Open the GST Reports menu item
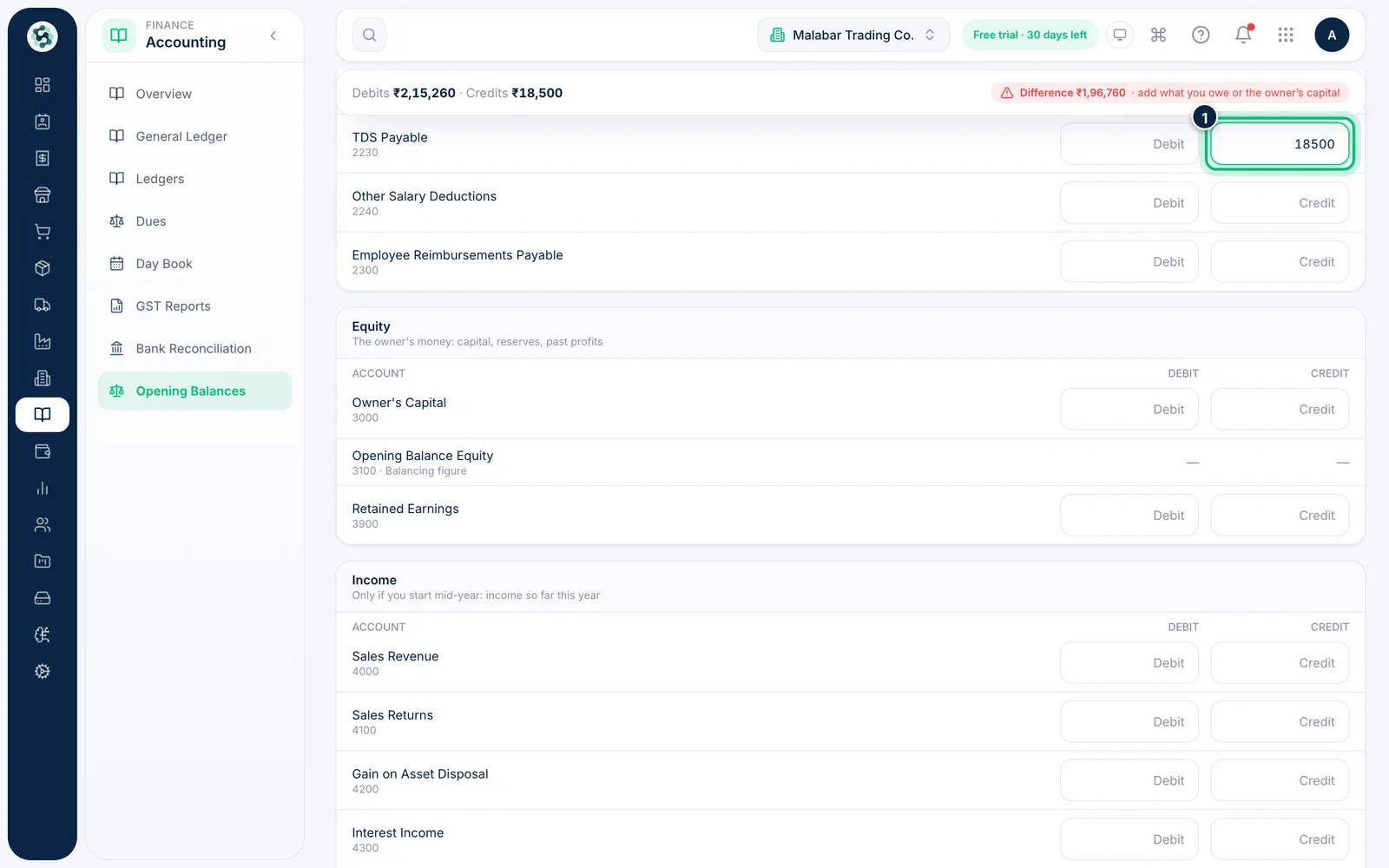The image size is (1389, 868). coord(194,306)
